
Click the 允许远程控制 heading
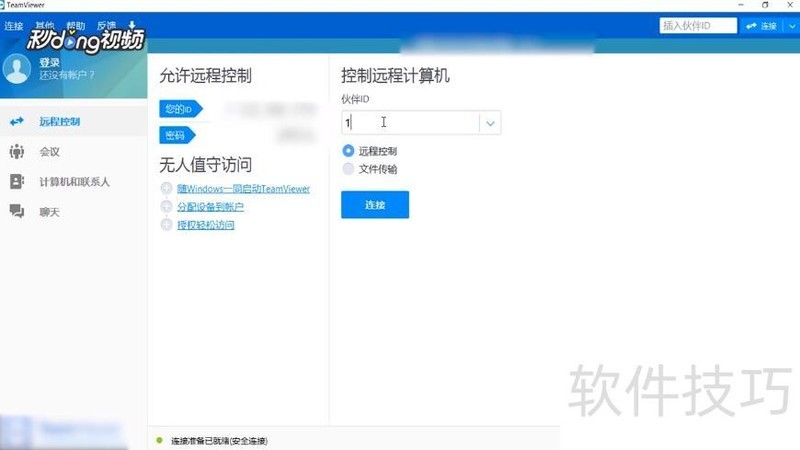(x=206, y=76)
